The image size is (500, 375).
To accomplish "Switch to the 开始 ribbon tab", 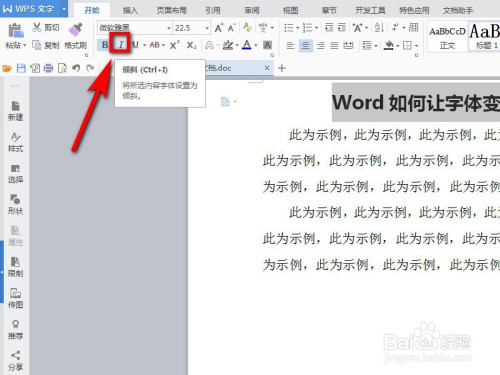I will [92, 10].
